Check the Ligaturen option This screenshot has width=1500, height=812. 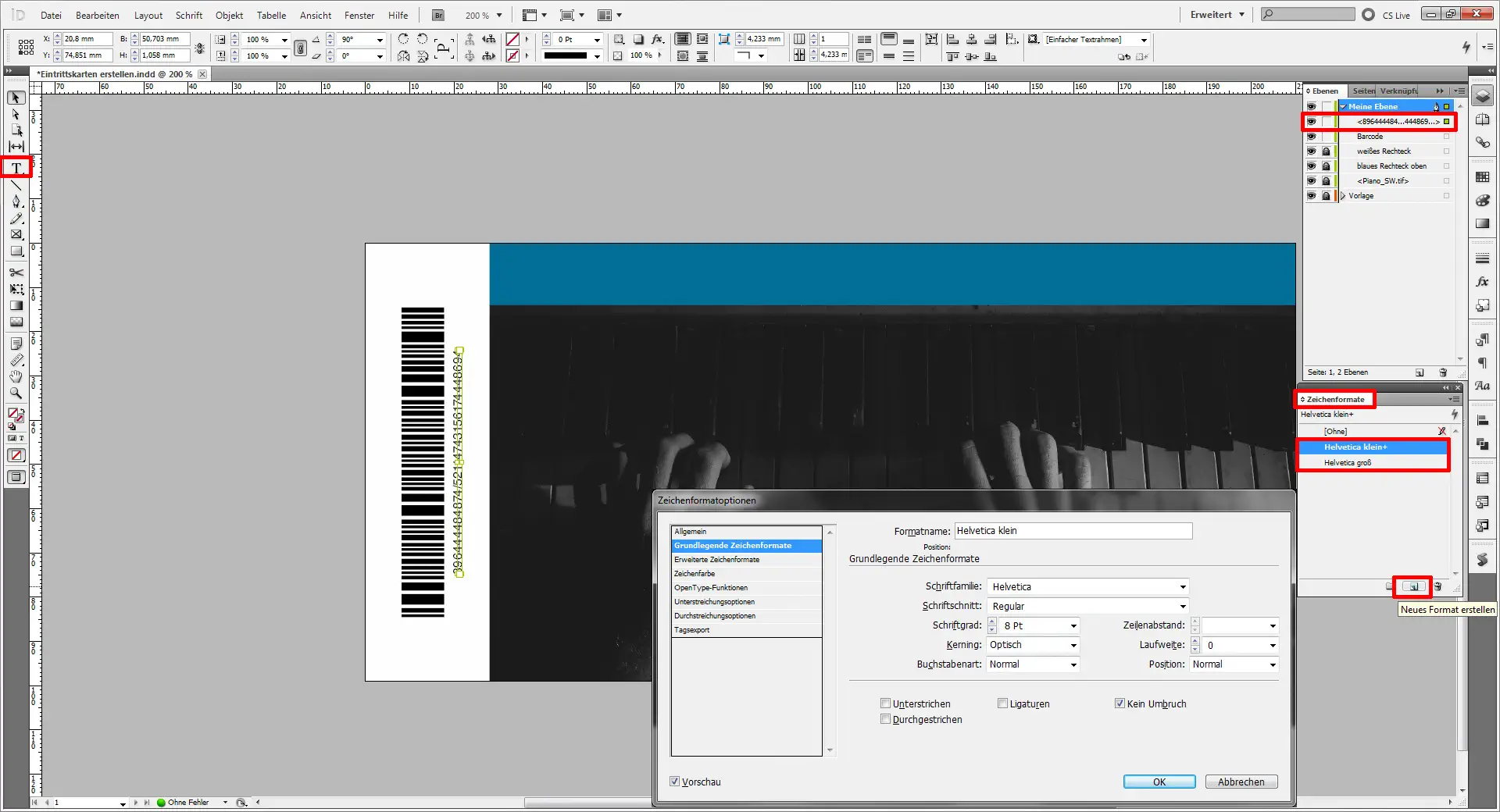(x=1003, y=703)
